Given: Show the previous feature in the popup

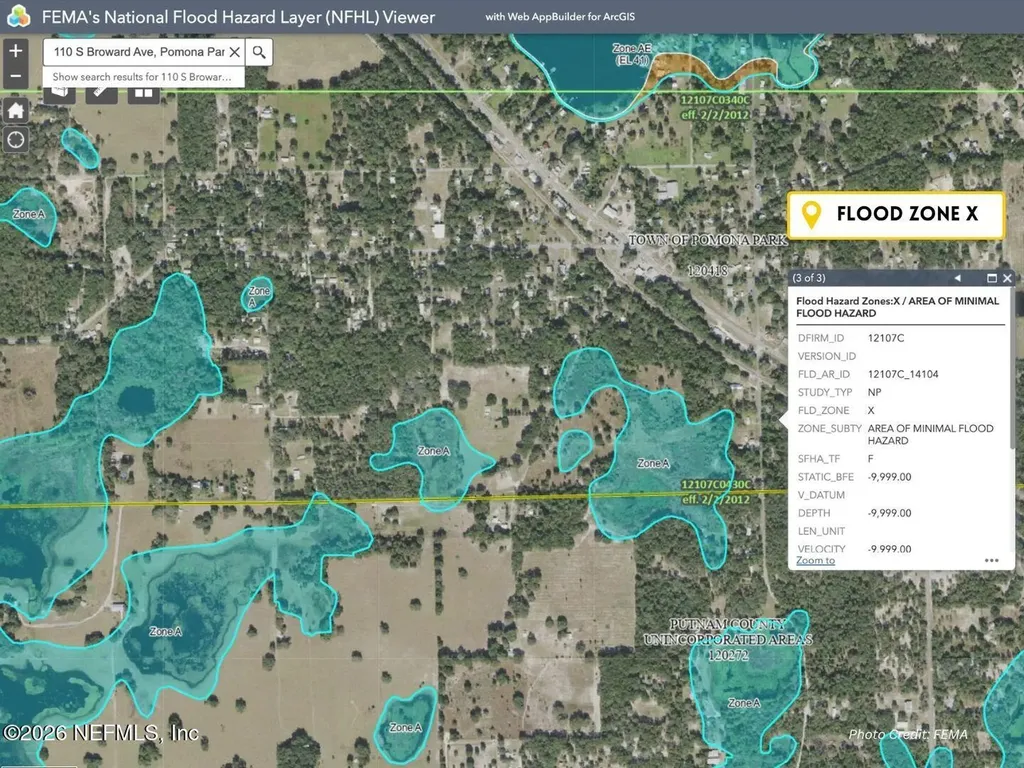Looking at the screenshot, I should click(x=957, y=278).
